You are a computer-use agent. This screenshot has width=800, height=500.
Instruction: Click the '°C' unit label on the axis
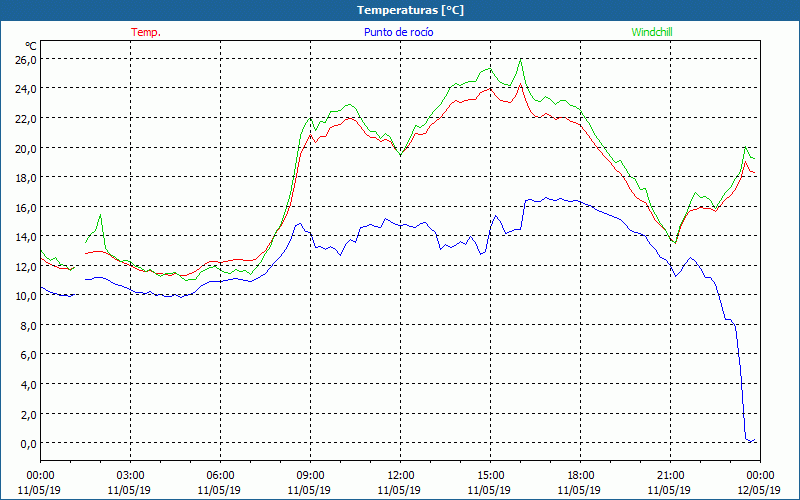(x=31, y=46)
